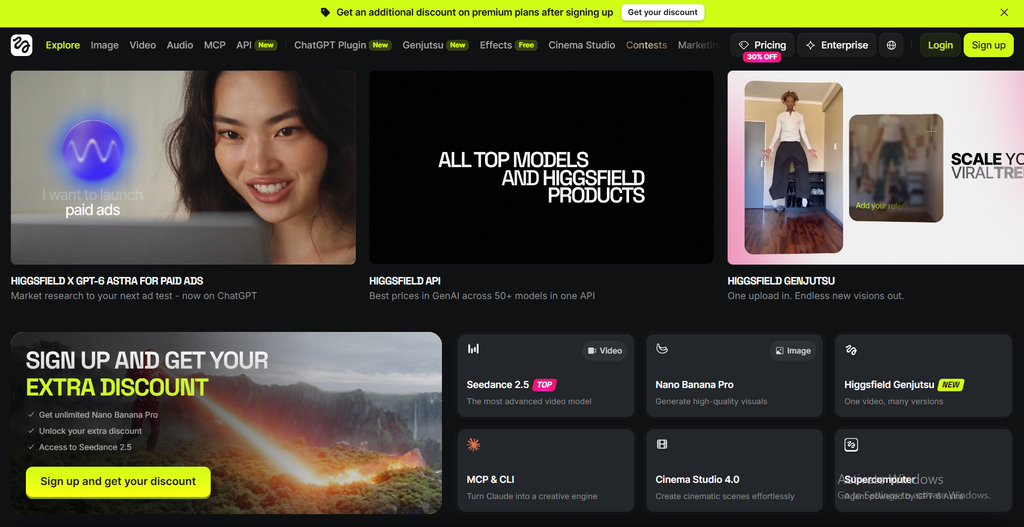The image size is (1024, 527).
Task: Open Cinema Studio in navigation
Action: (581, 45)
